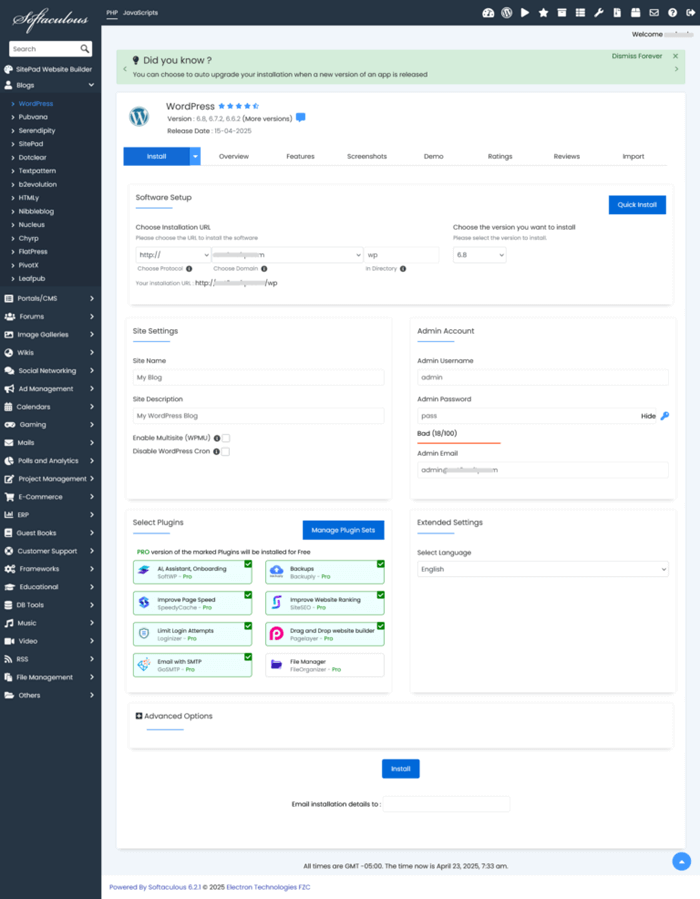Screen dimensions: 700x899
Task: Go to next tip with right chevron
Action: 676,69
